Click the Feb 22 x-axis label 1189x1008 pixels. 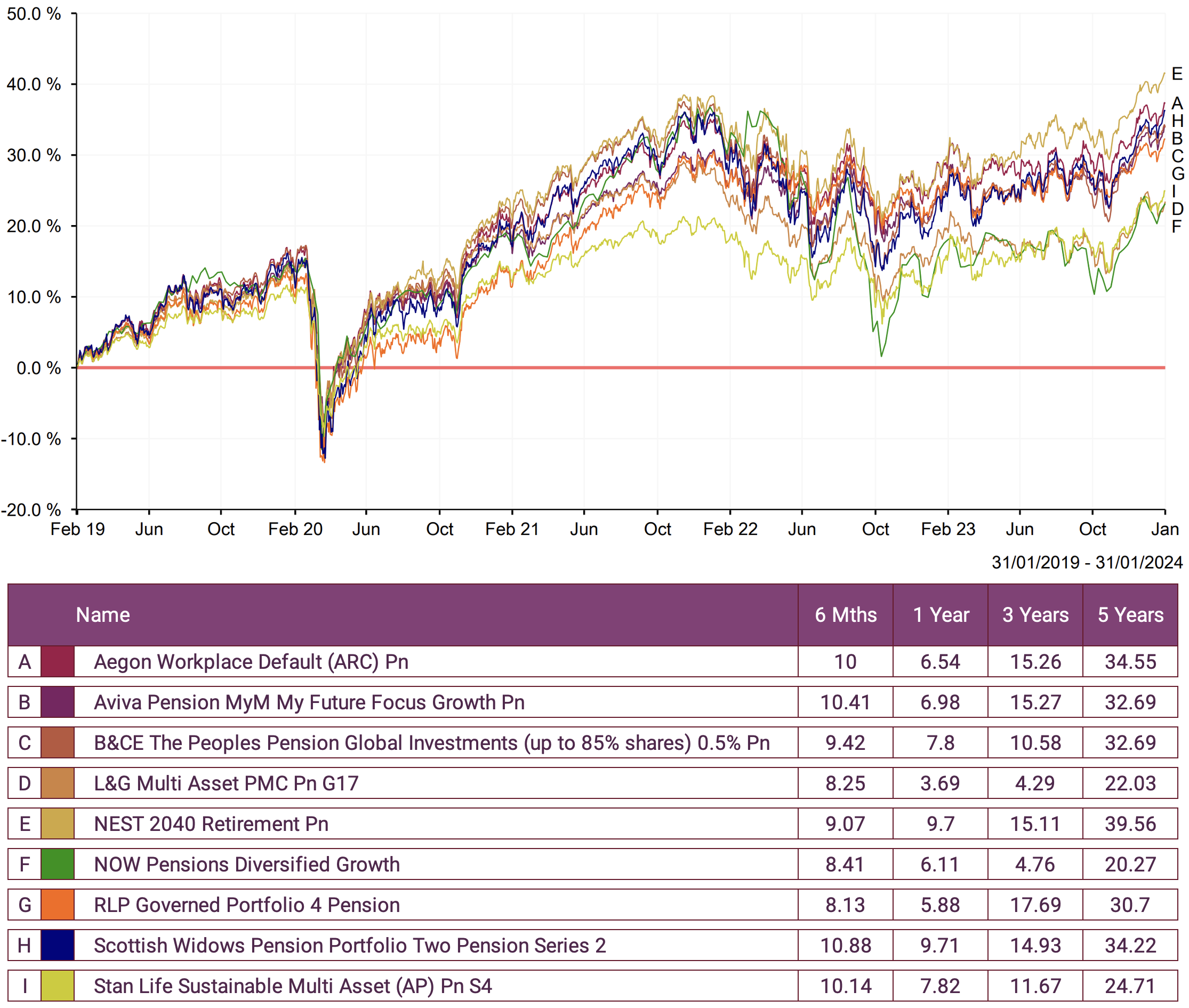pyautogui.click(x=730, y=529)
